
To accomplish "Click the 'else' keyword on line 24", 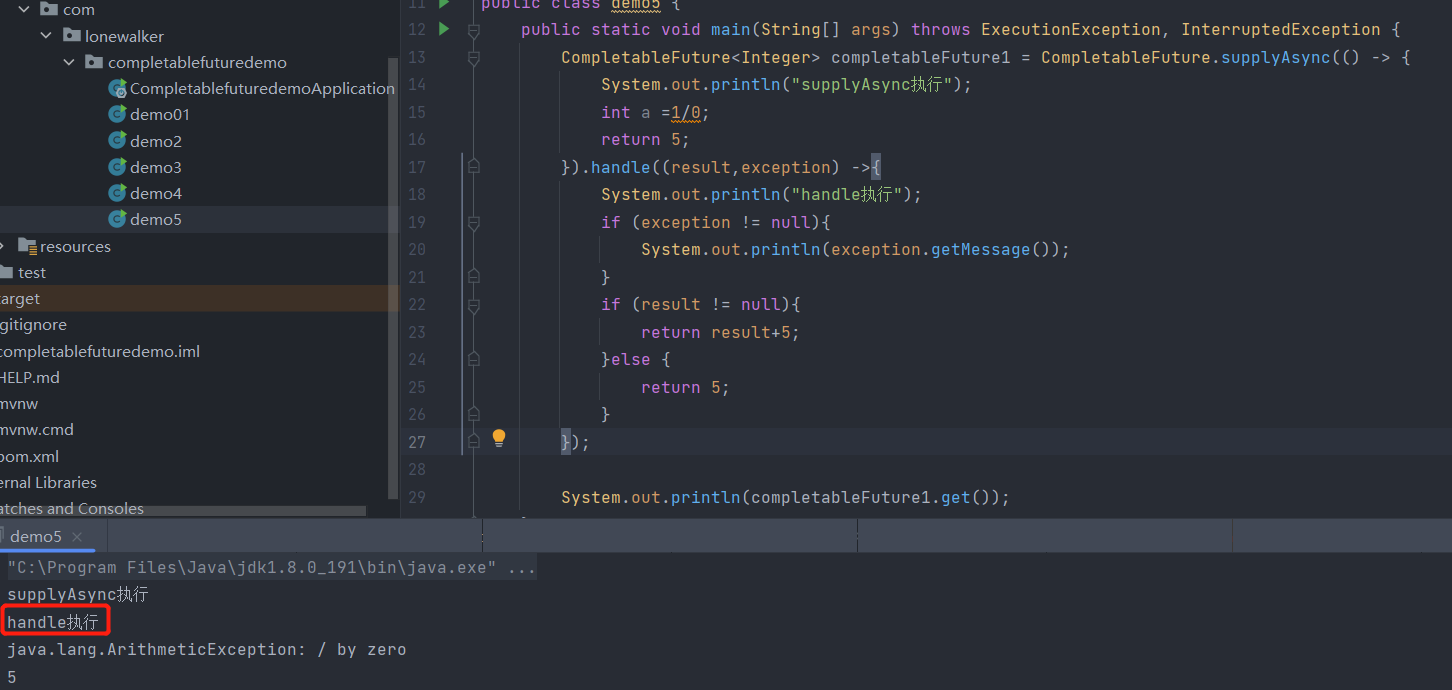I will point(631,359).
